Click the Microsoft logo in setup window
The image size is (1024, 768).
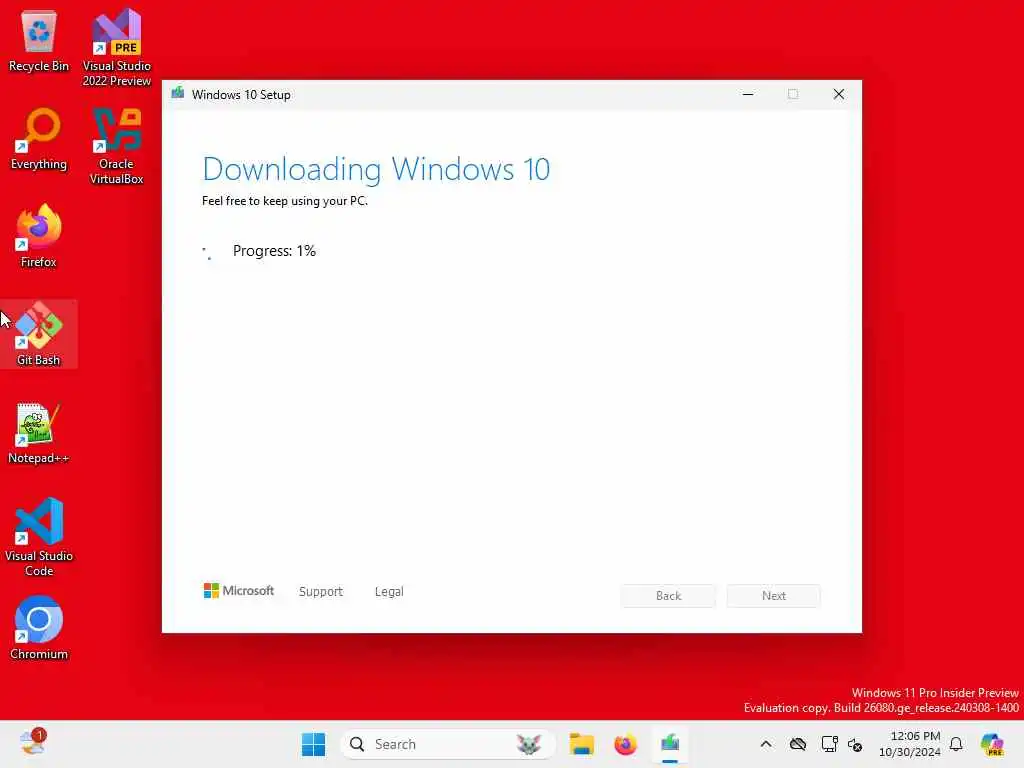pos(239,591)
